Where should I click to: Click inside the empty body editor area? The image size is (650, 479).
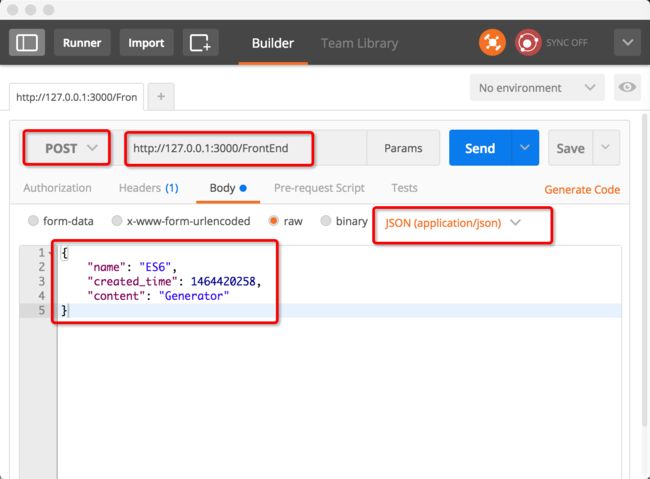click(339, 398)
